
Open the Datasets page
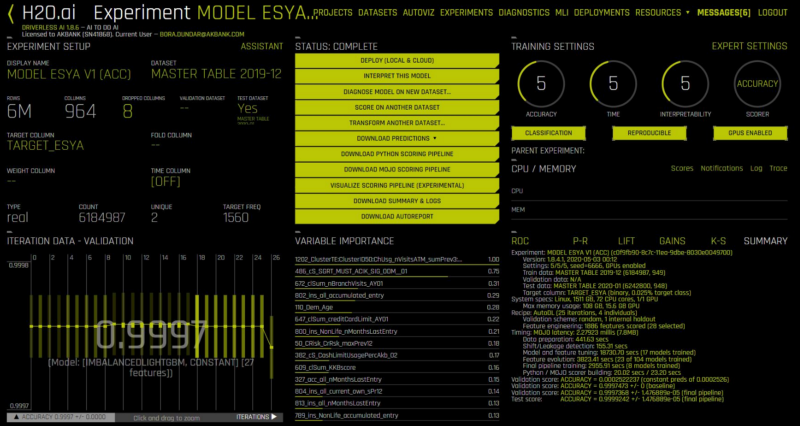point(377,13)
